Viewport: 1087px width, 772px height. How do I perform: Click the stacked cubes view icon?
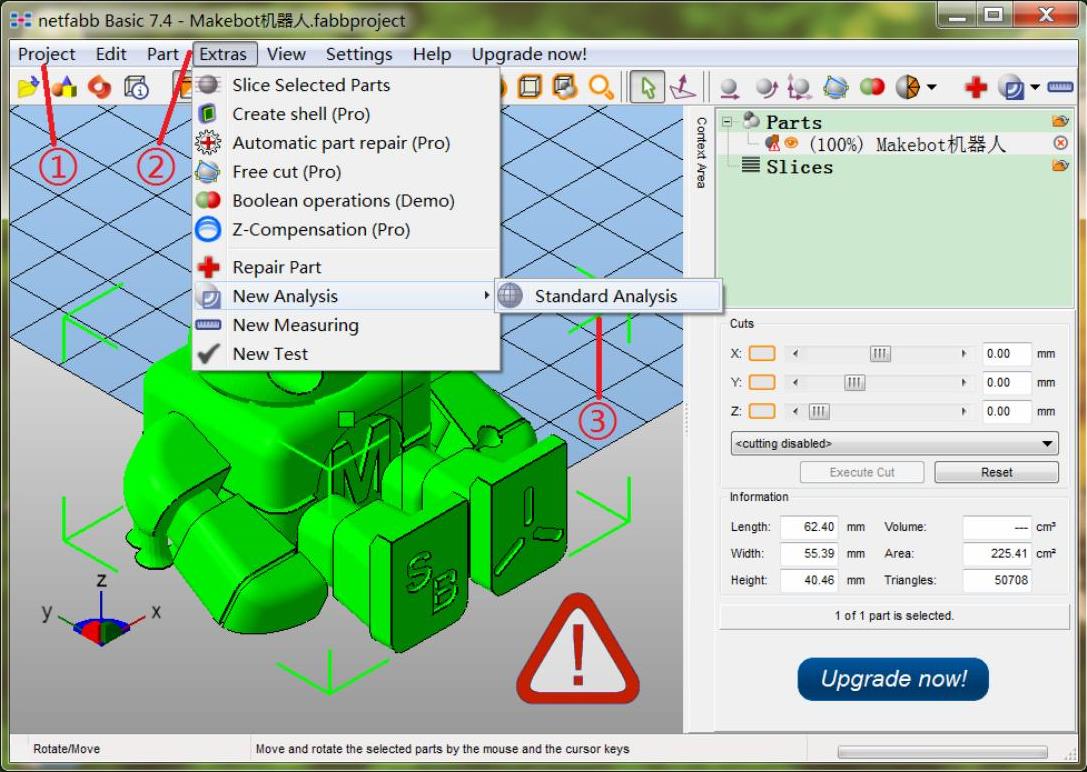click(565, 87)
